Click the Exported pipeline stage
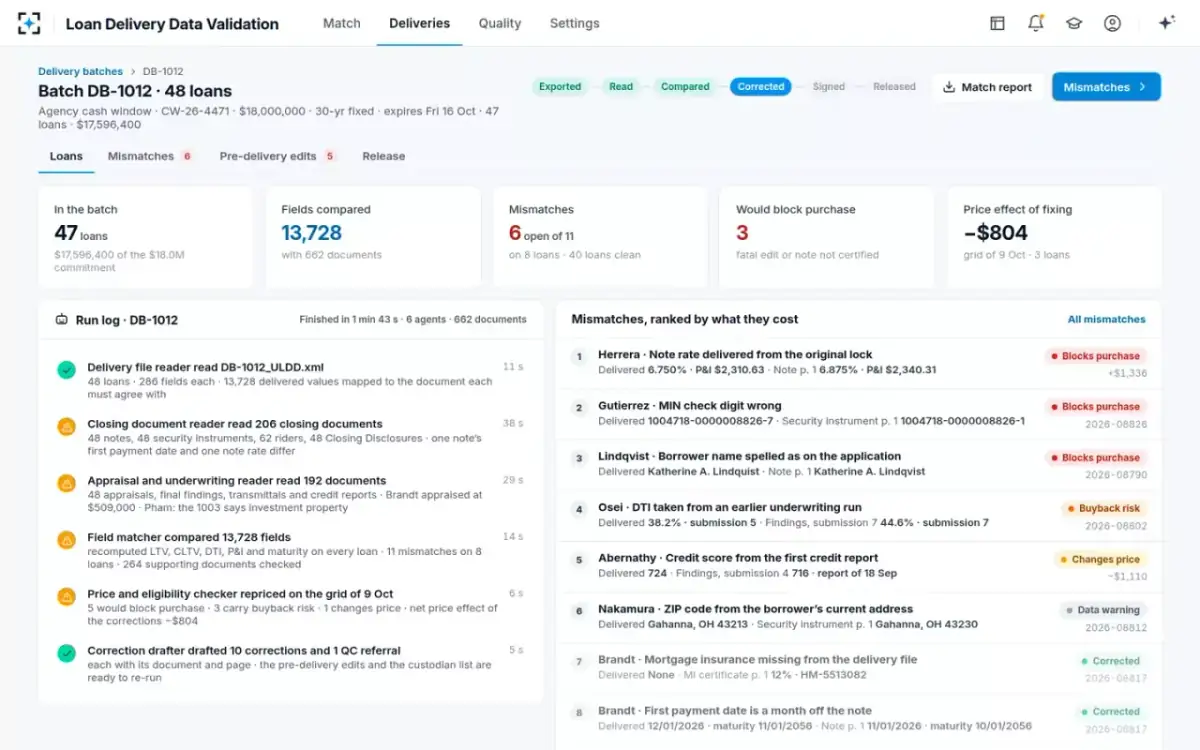 click(560, 87)
